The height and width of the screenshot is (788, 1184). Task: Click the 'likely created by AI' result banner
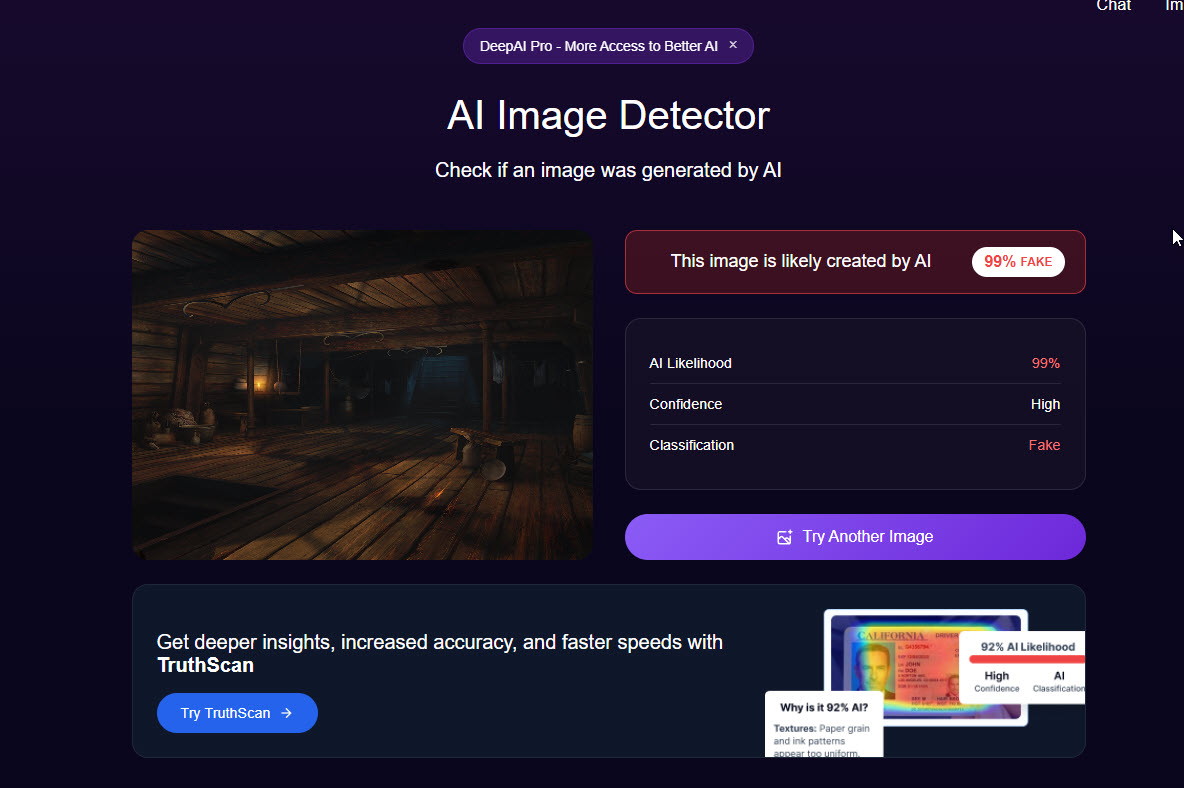[855, 262]
